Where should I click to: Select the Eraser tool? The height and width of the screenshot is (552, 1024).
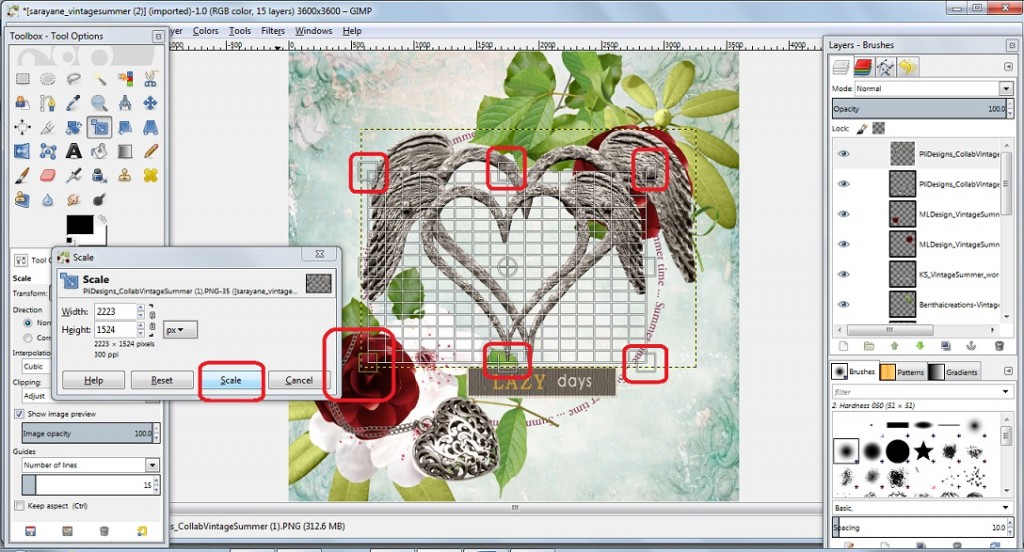[48, 176]
